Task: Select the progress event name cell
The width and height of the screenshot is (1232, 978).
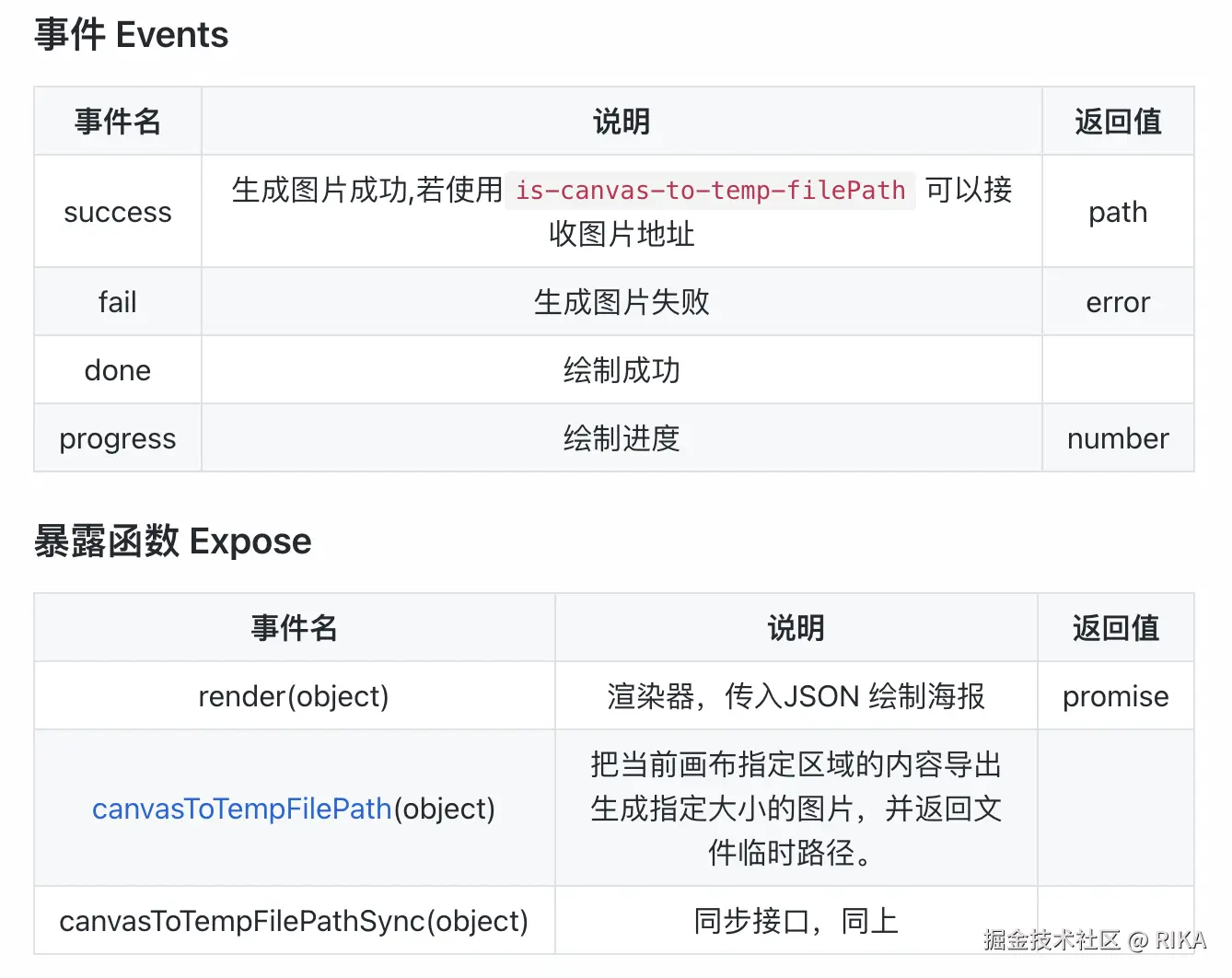Action: coord(118,438)
